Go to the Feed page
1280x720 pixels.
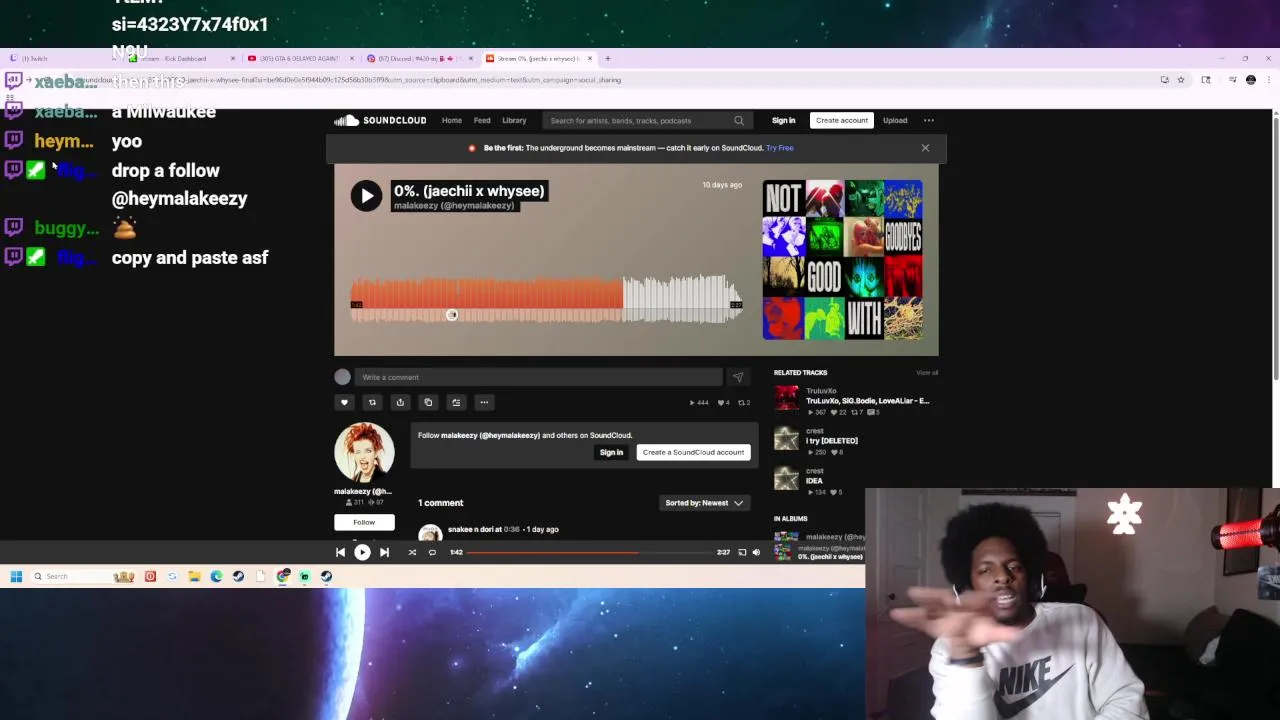tap(482, 120)
